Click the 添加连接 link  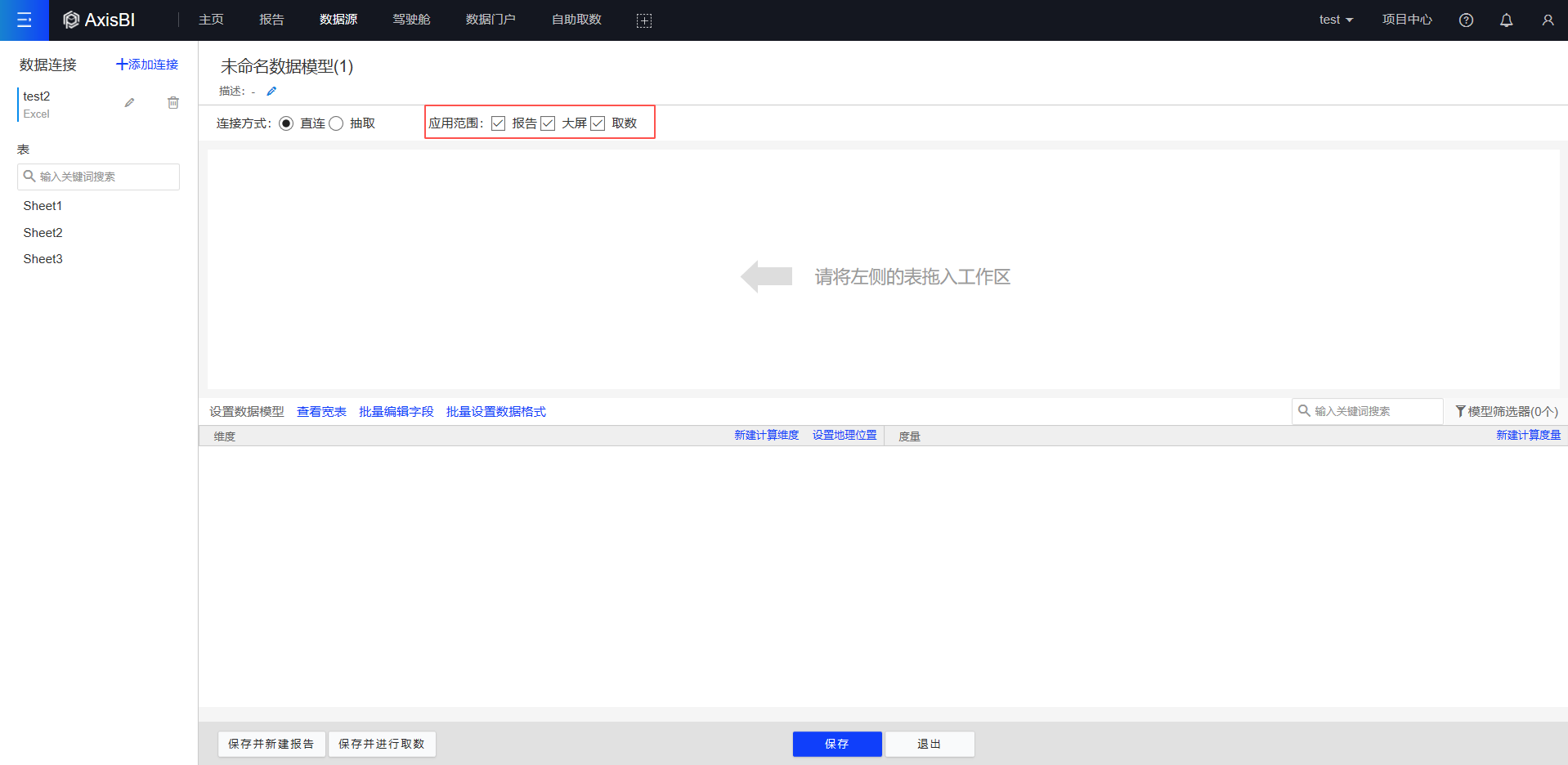pyautogui.click(x=147, y=65)
